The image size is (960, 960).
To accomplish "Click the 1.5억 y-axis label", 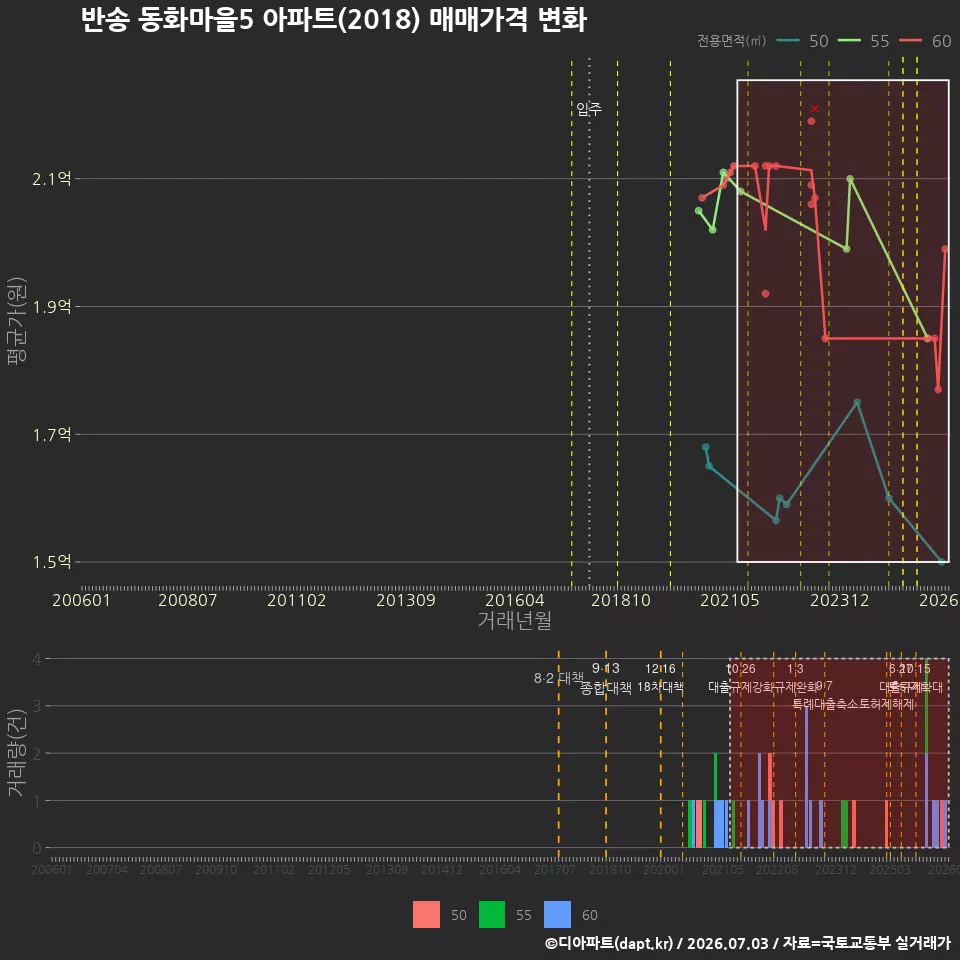I will coord(52,562).
